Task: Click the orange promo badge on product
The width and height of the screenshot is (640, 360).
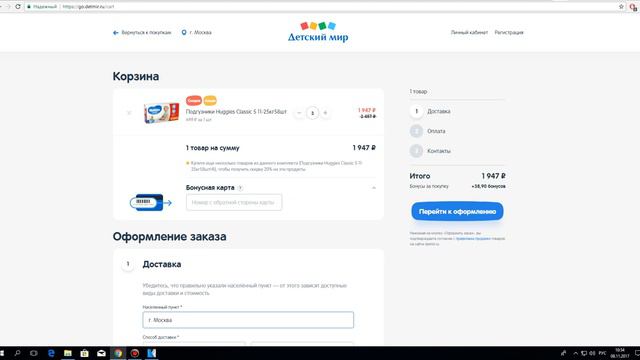Action: [x=210, y=100]
